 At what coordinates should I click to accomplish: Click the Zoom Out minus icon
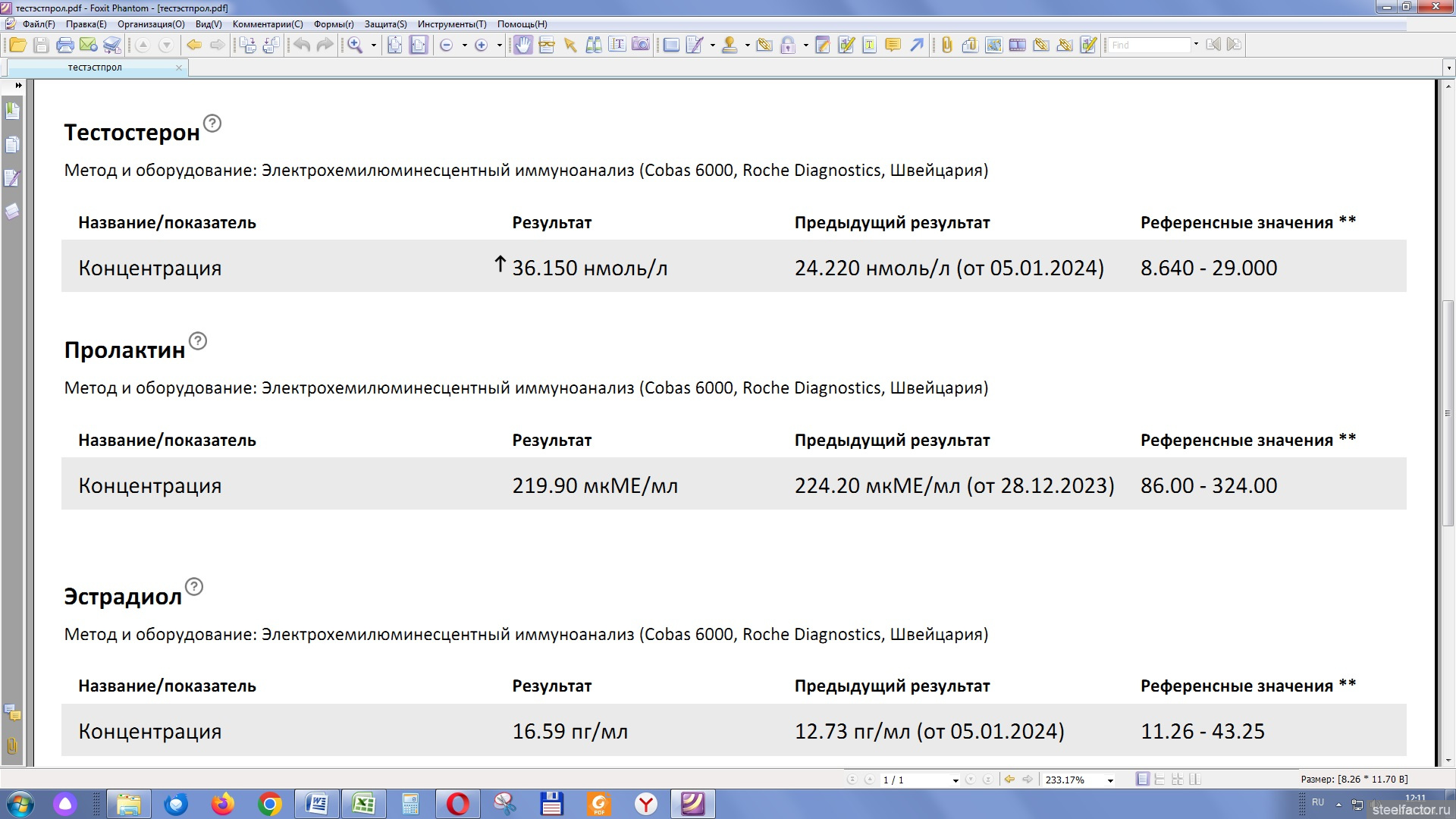pyautogui.click(x=447, y=45)
